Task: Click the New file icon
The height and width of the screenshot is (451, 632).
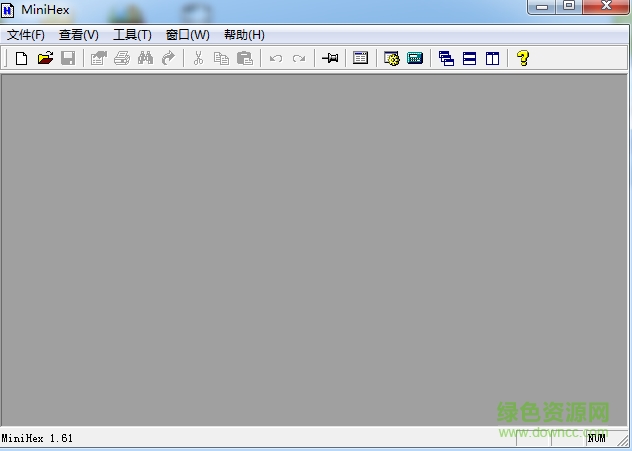Action: pyautogui.click(x=21, y=59)
